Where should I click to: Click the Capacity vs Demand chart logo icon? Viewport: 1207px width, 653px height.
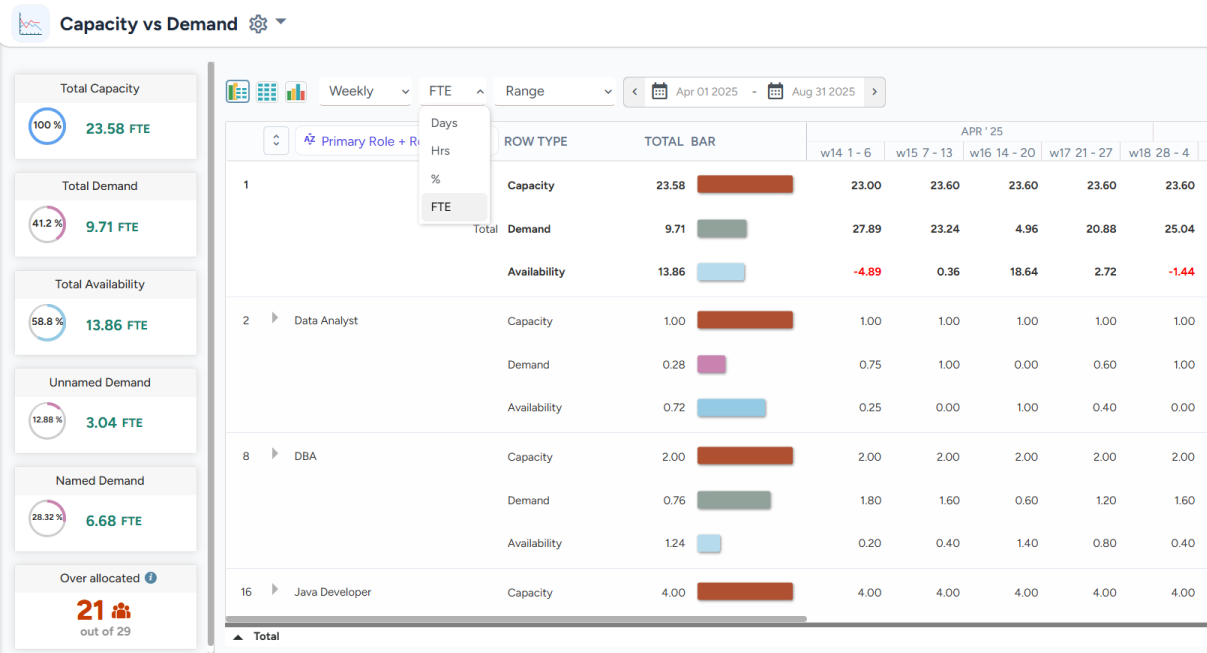coord(30,23)
